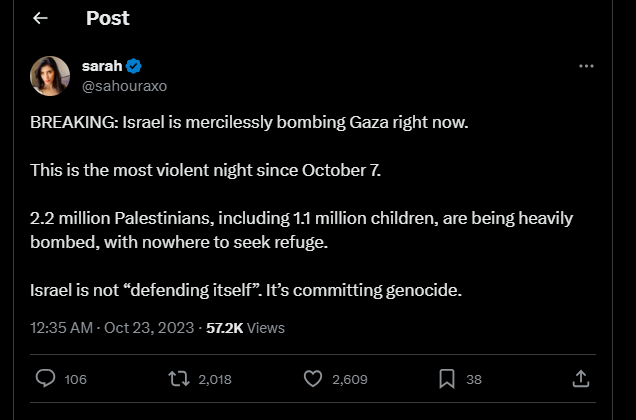Screen dimensions: 636x420
Task: Open the "sarah" display name link
Action: (x=101, y=66)
